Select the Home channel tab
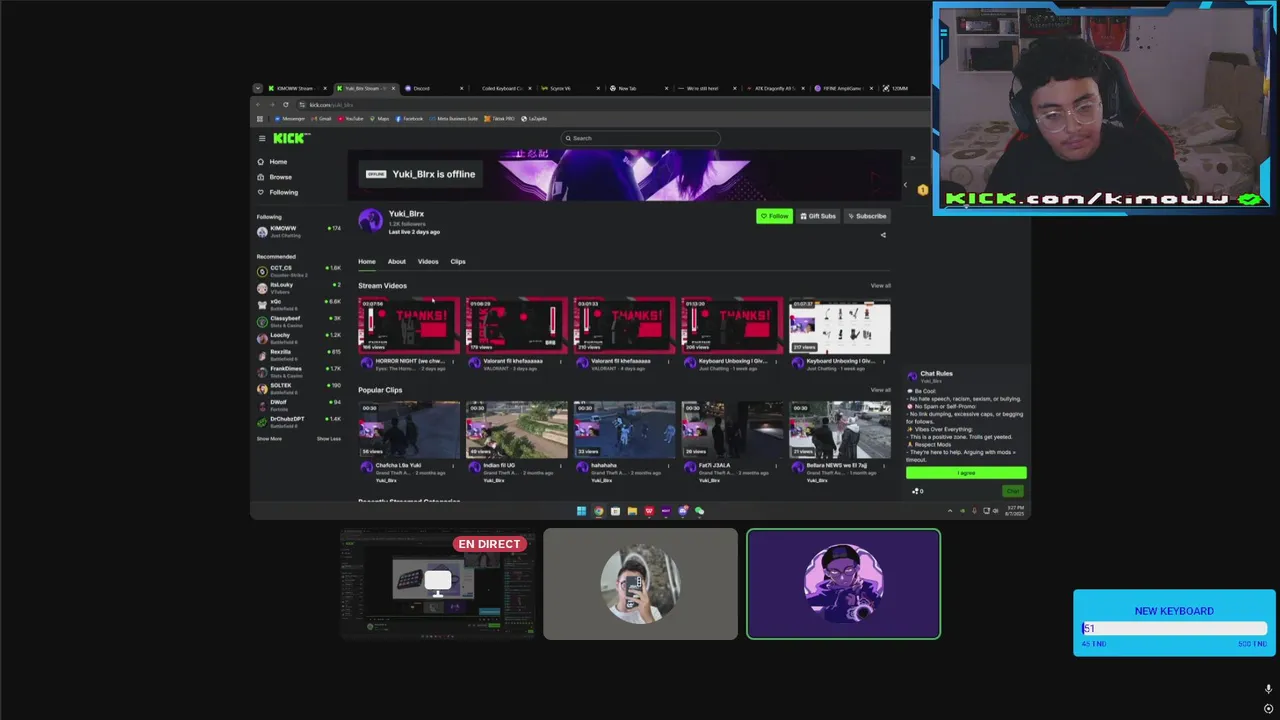1280x720 pixels. [x=367, y=262]
